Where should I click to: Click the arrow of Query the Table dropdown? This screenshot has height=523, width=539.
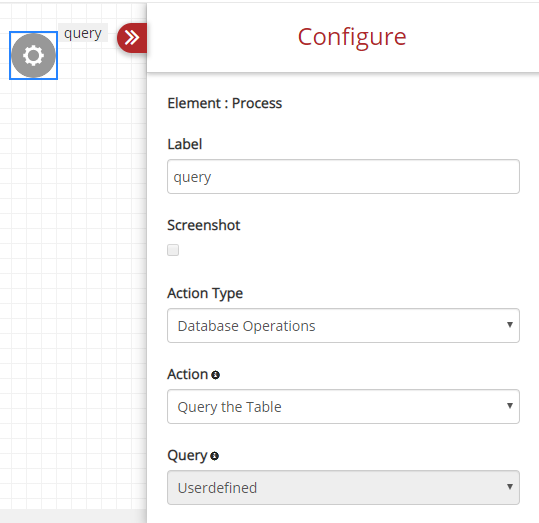[x=510, y=406]
